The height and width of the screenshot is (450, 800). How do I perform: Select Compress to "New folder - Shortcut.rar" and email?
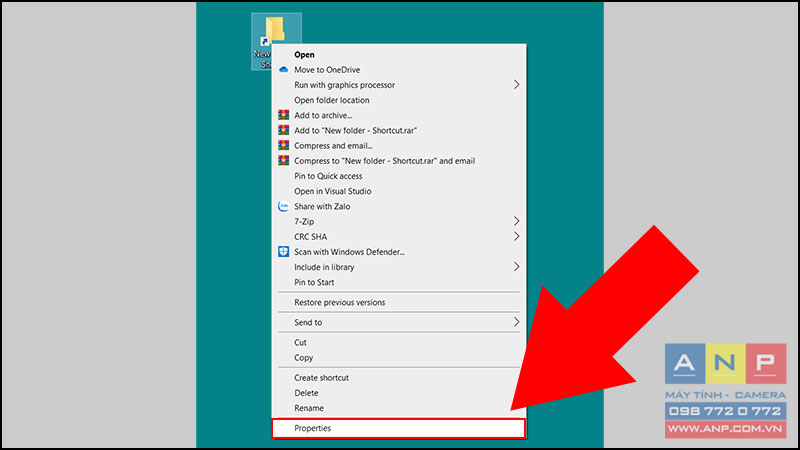398,161
